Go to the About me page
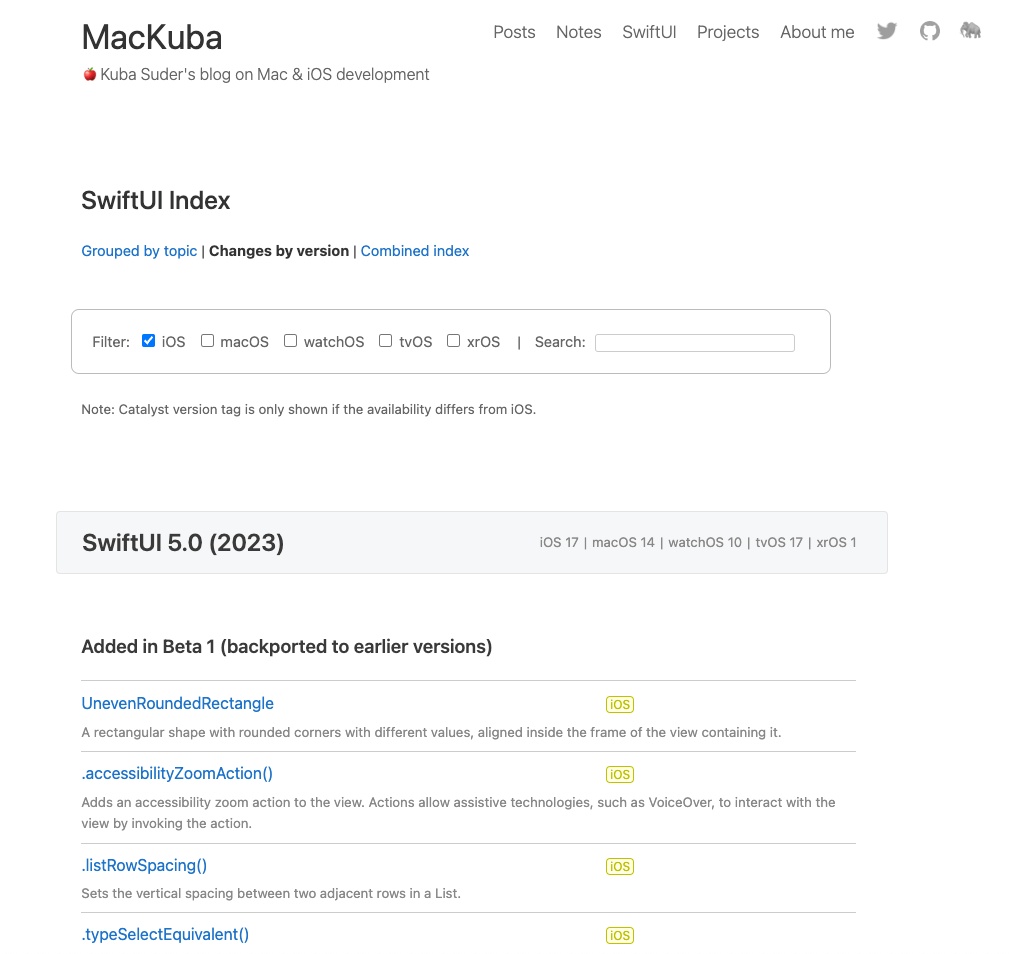The height and width of the screenshot is (954, 1014). pyautogui.click(x=816, y=32)
